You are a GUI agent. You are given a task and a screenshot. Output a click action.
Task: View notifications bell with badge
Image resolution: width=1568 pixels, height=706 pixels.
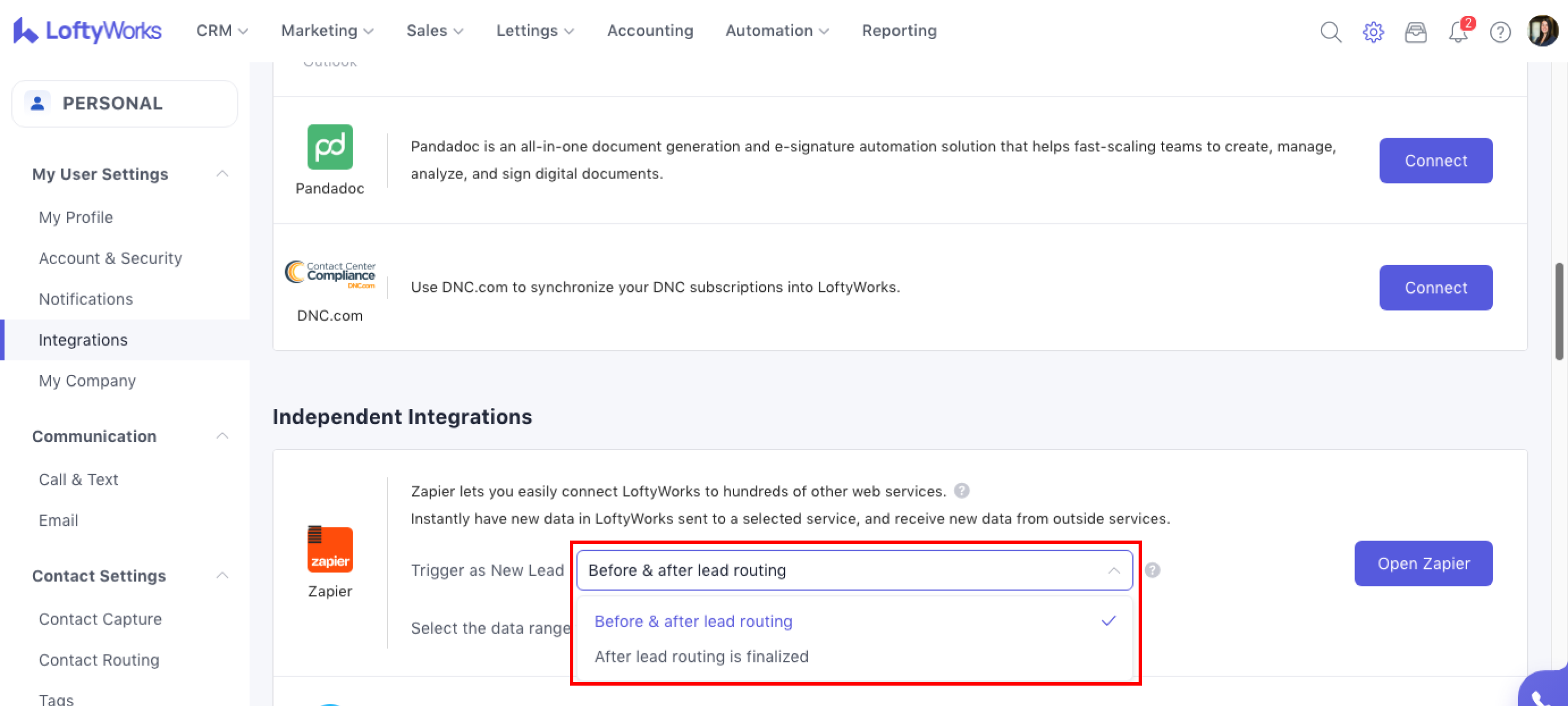(1458, 32)
